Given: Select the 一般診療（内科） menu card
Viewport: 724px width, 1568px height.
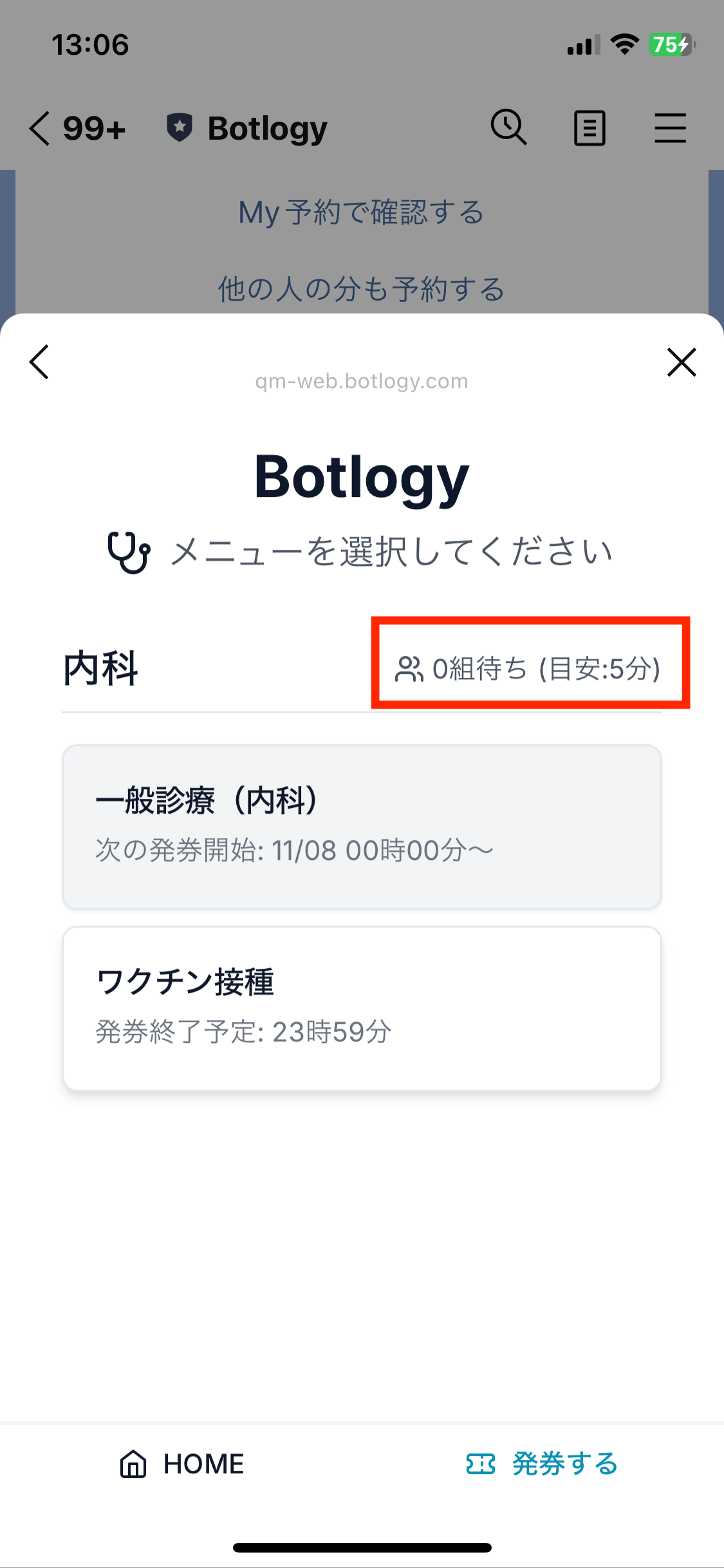Looking at the screenshot, I should pos(362,826).
